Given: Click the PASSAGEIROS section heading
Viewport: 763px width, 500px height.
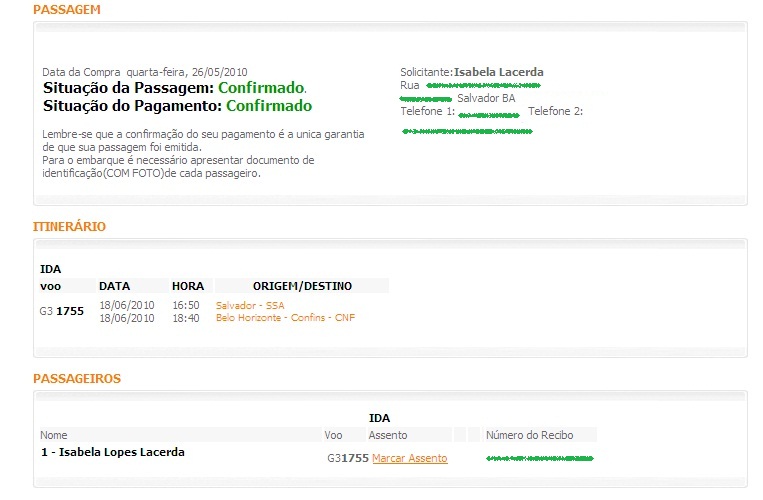Looking at the screenshot, I should 77,379.
